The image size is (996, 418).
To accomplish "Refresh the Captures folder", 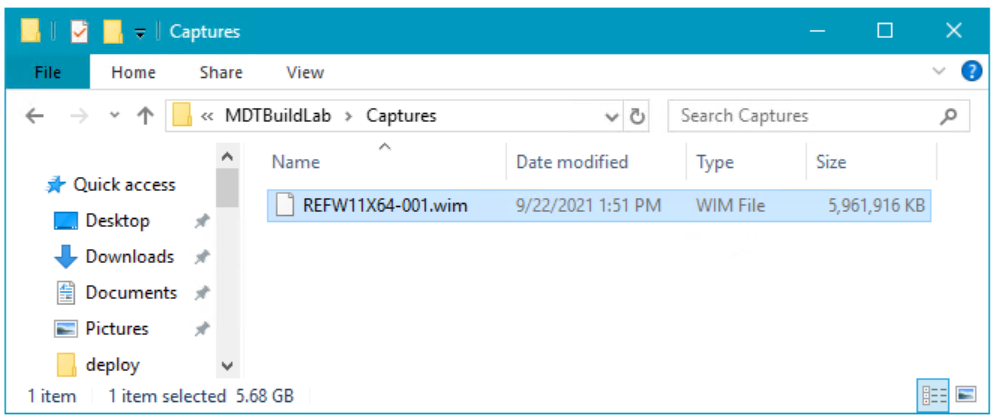I will click(x=638, y=116).
